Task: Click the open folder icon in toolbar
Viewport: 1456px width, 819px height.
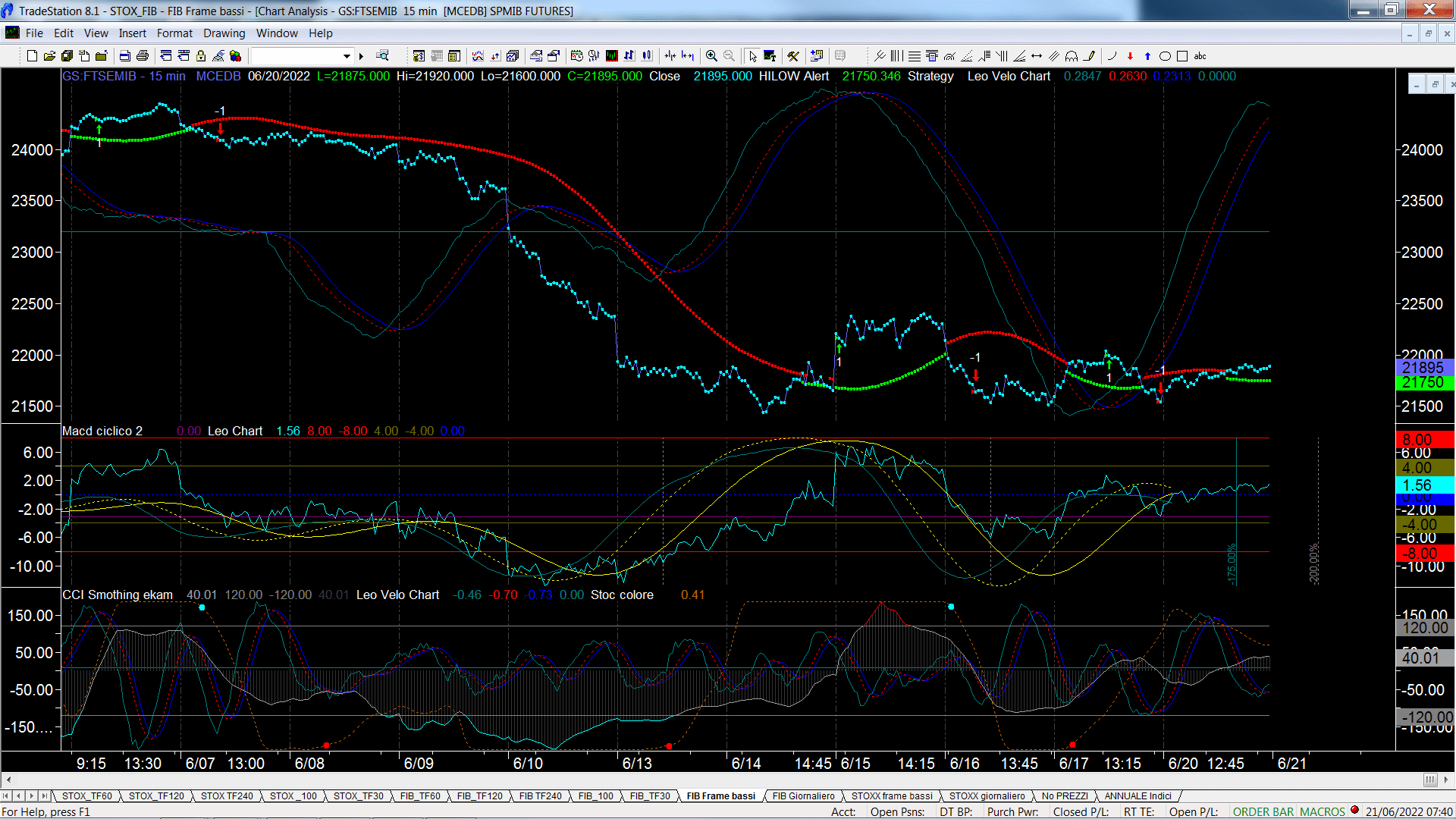Action: 49,56
